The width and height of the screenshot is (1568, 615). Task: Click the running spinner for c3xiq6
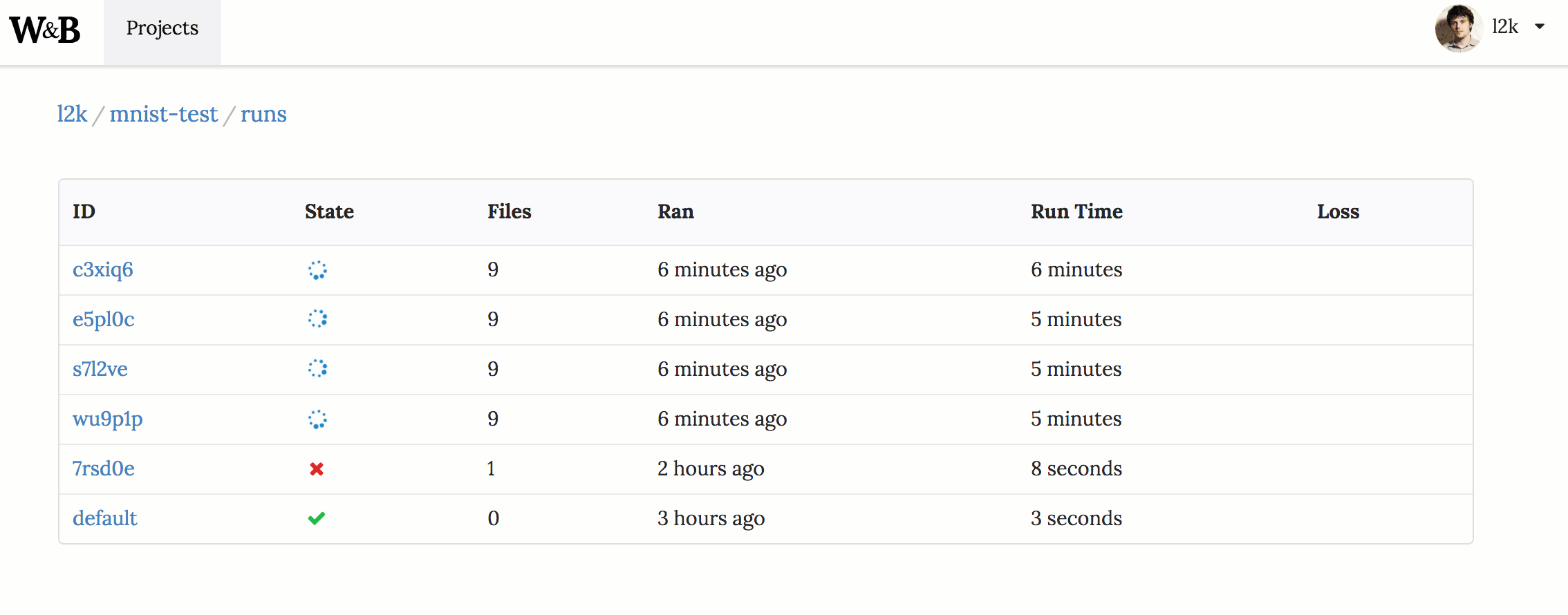tap(317, 270)
